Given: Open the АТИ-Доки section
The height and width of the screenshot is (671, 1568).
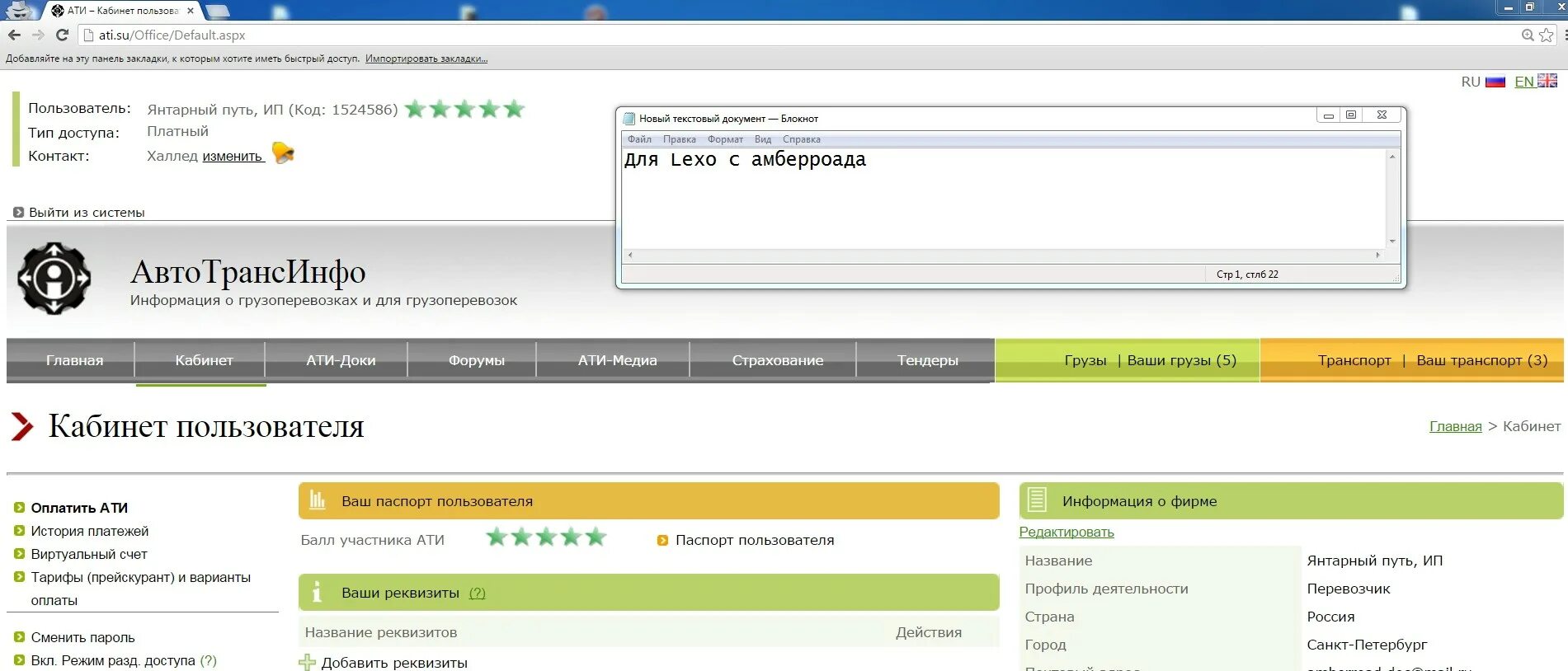Looking at the screenshot, I should pyautogui.click(x=341, y=360).
